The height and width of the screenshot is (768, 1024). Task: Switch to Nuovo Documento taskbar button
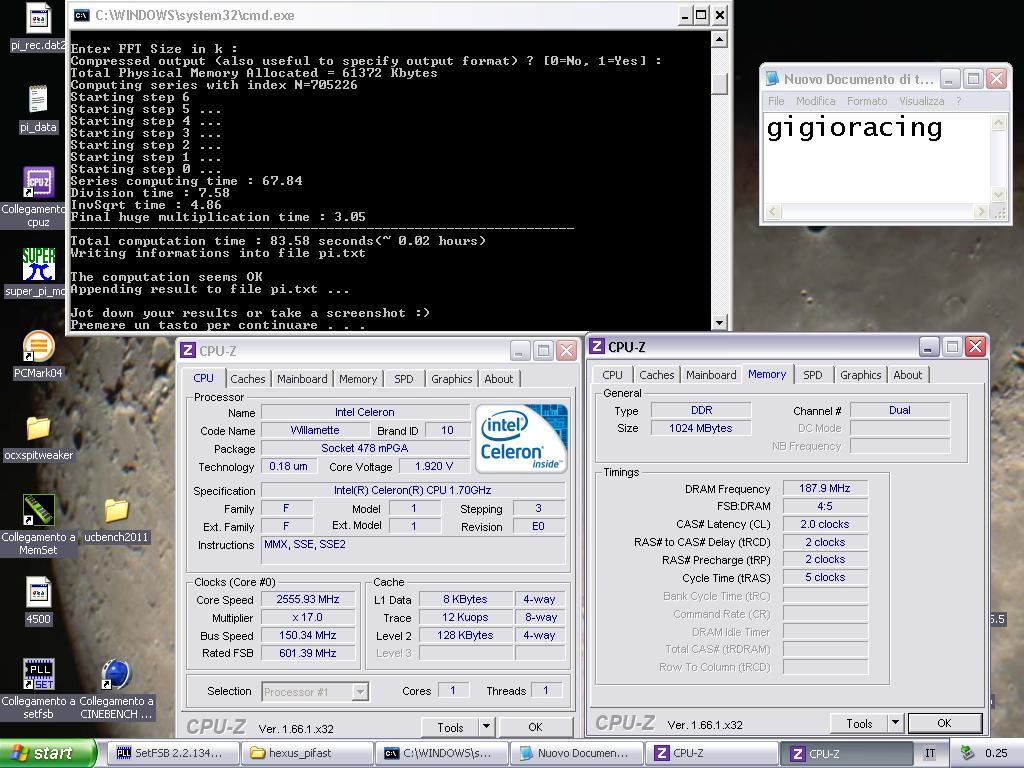(x=575, y=753)
